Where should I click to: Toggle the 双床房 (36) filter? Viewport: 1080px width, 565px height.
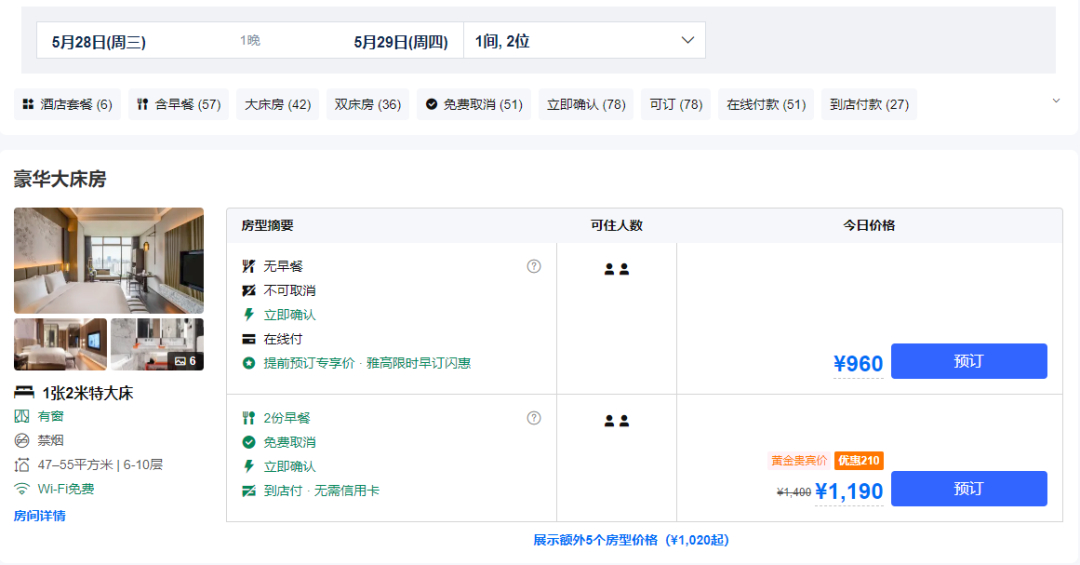[x=368, y=104]
